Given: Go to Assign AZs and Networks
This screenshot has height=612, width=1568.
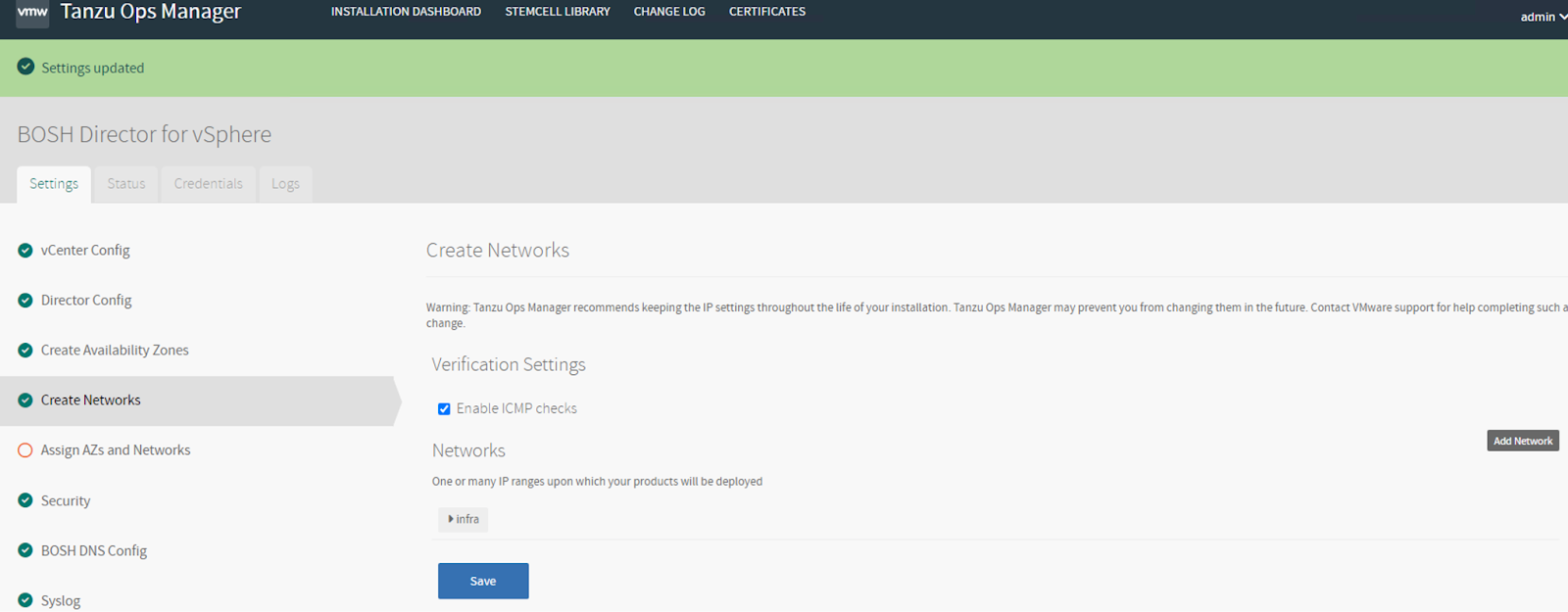Looking at the screenshot, I should (116, 450).
